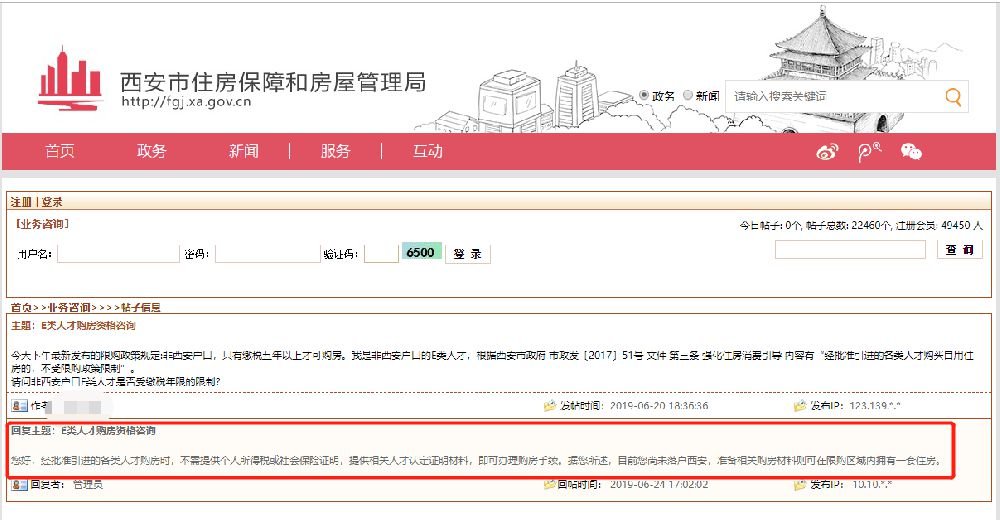Open the 首页 navigation menu item
1000x520 pixels.
pos(60,151)
